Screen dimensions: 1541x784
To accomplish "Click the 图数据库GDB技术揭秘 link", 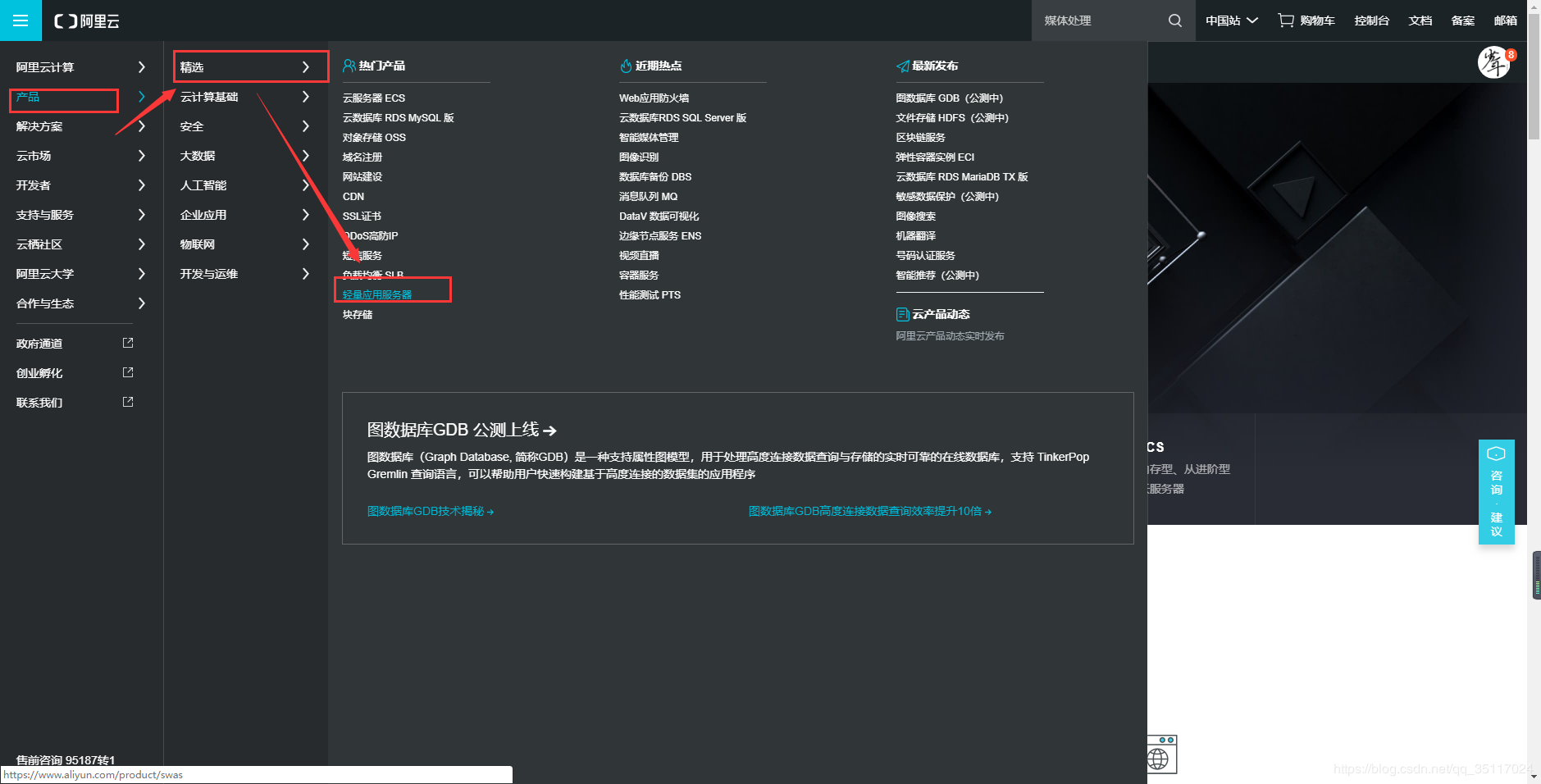I will click(426, 511).
